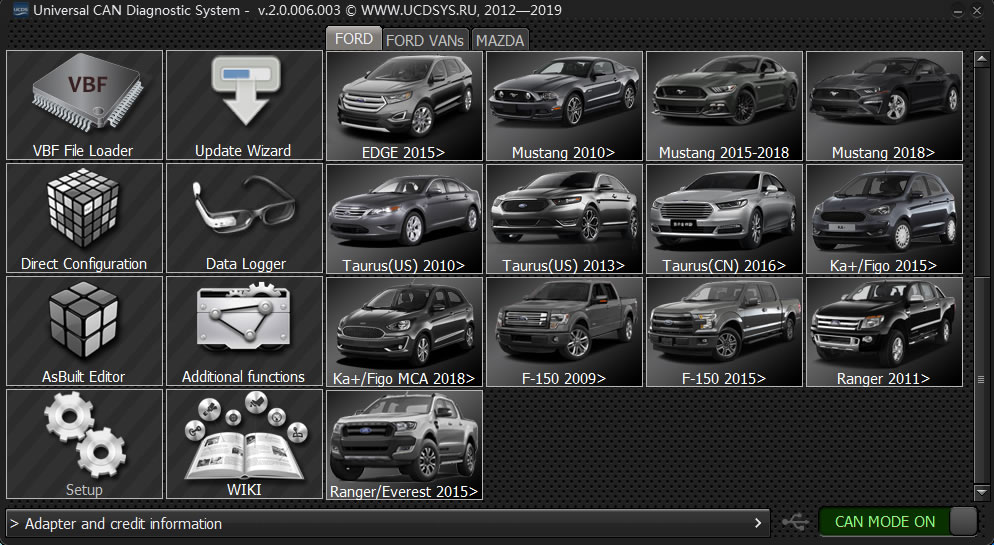Click the vehicle list scrollbar thumb

click(981, 380)
